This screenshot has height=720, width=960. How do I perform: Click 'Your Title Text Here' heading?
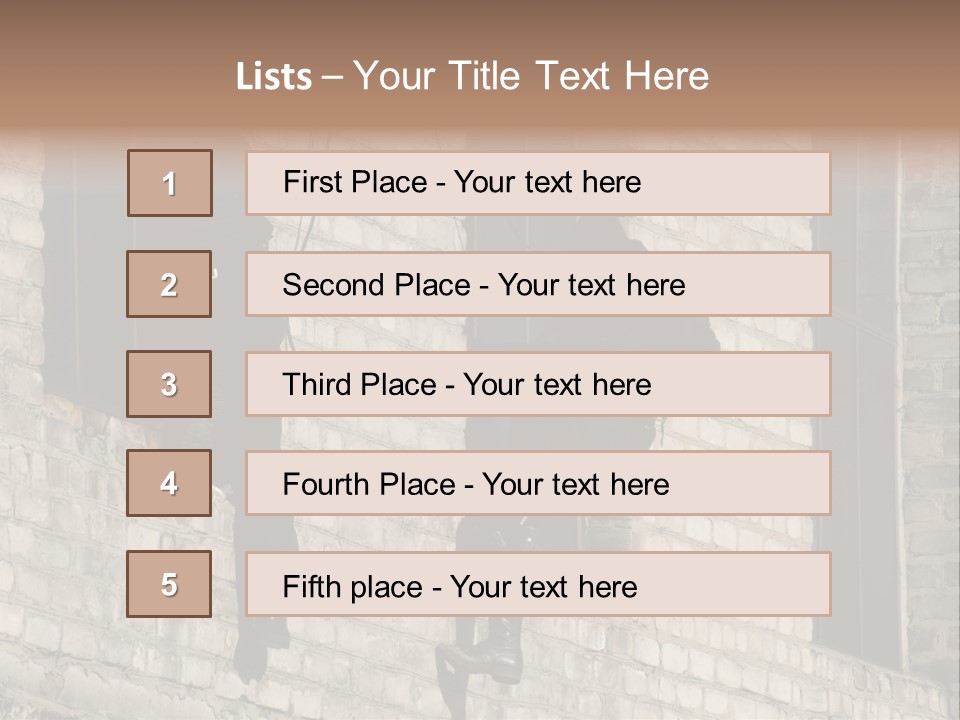point(531,76)
